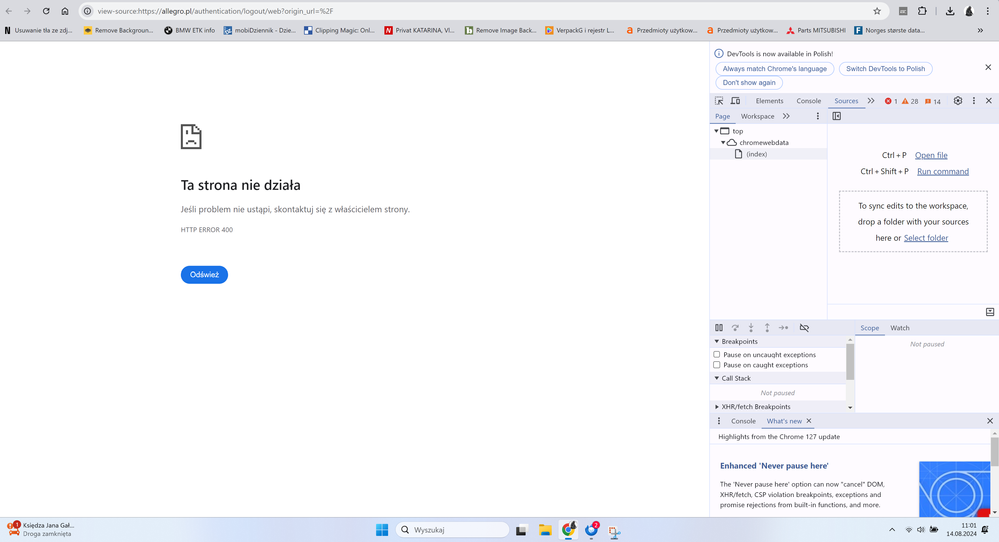This screenshot has height=542, width=999.
Task: Open DevTools settings gear
Action: click(957, 101)
